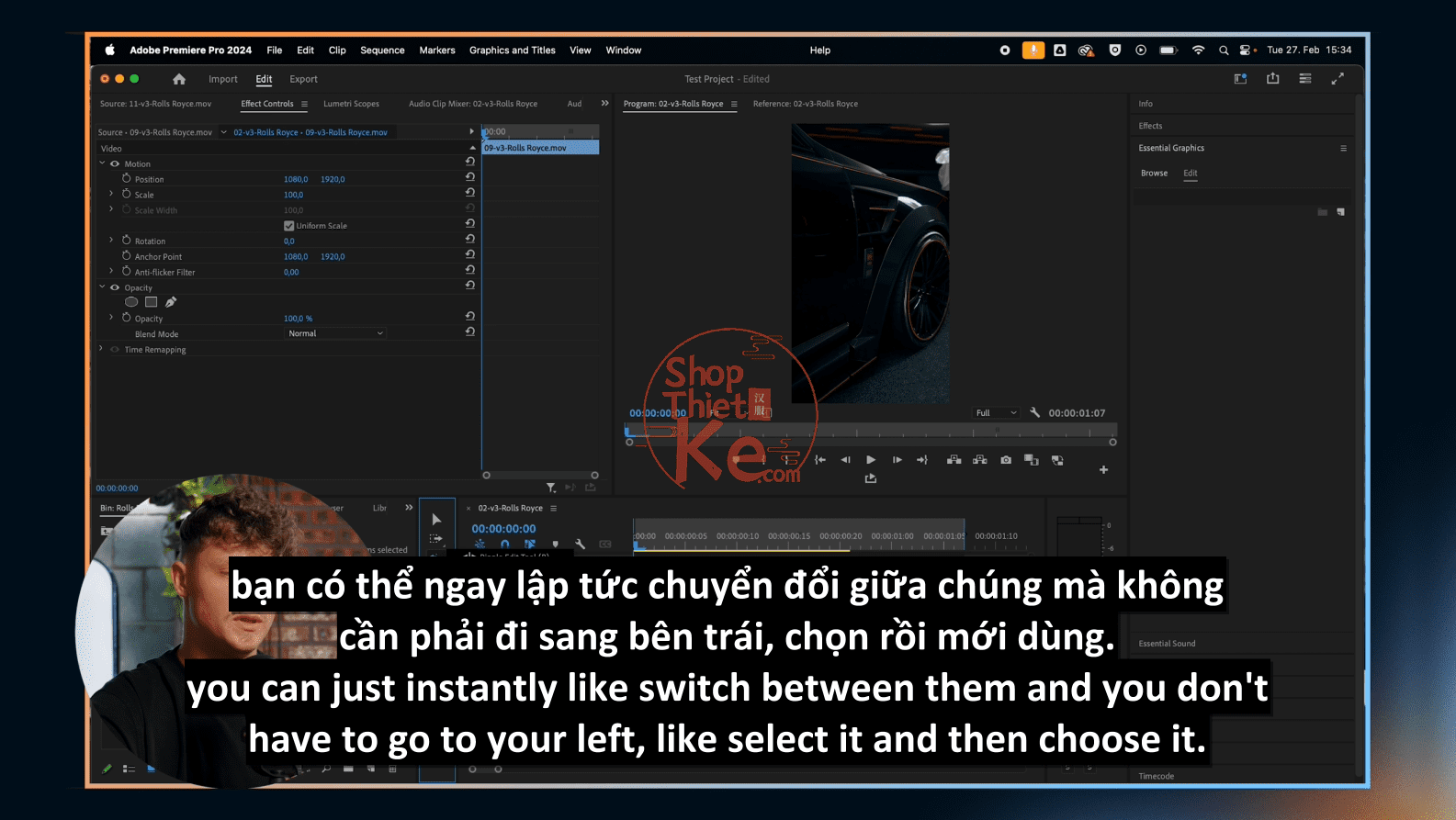The image size is (1456, 820).
Task: Open the Blend Mode Normal dropdown
Action: (x=335, y=333)
